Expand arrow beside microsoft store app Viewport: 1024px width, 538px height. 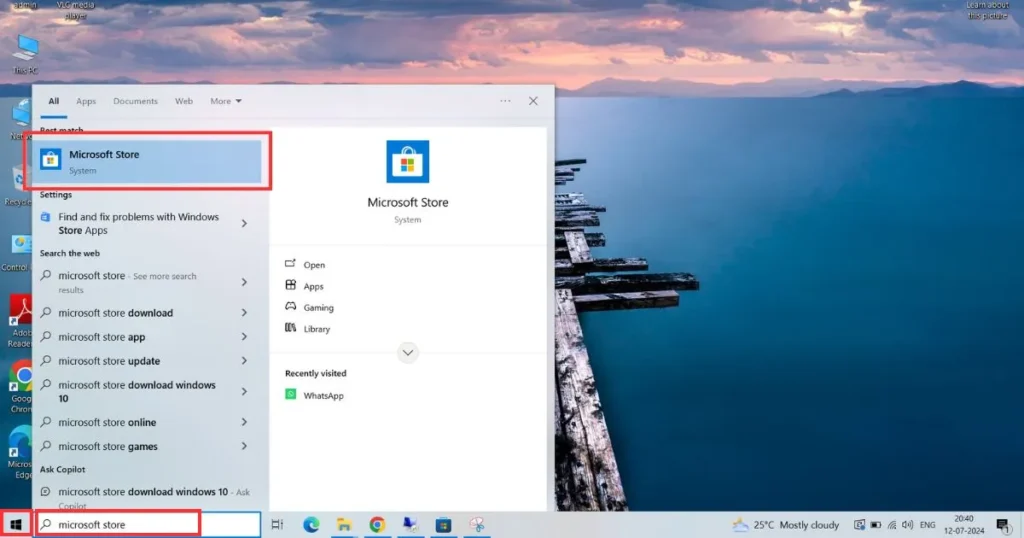[244, 337]
